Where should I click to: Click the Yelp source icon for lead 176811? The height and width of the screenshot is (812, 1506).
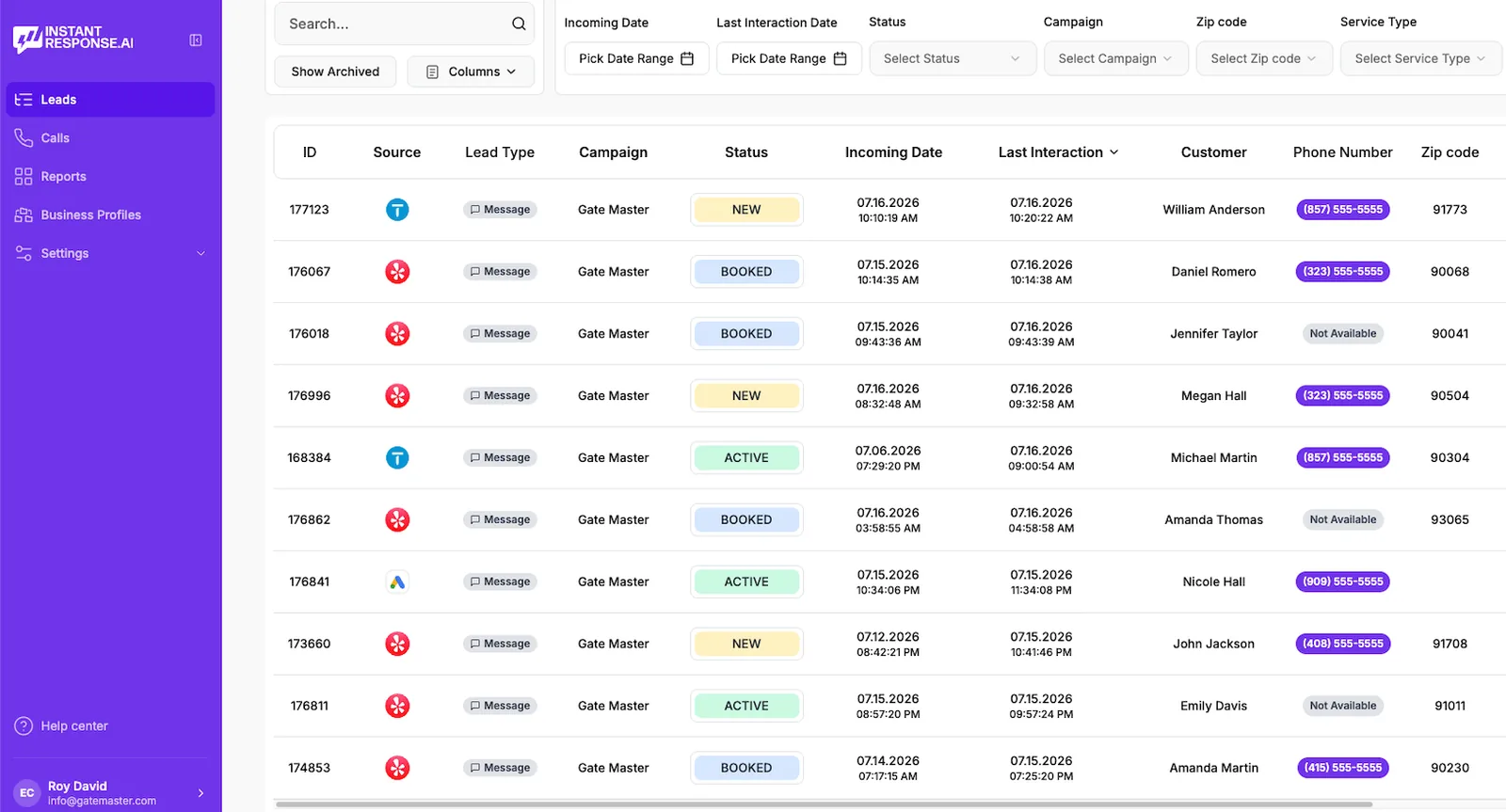click(397, 706)
